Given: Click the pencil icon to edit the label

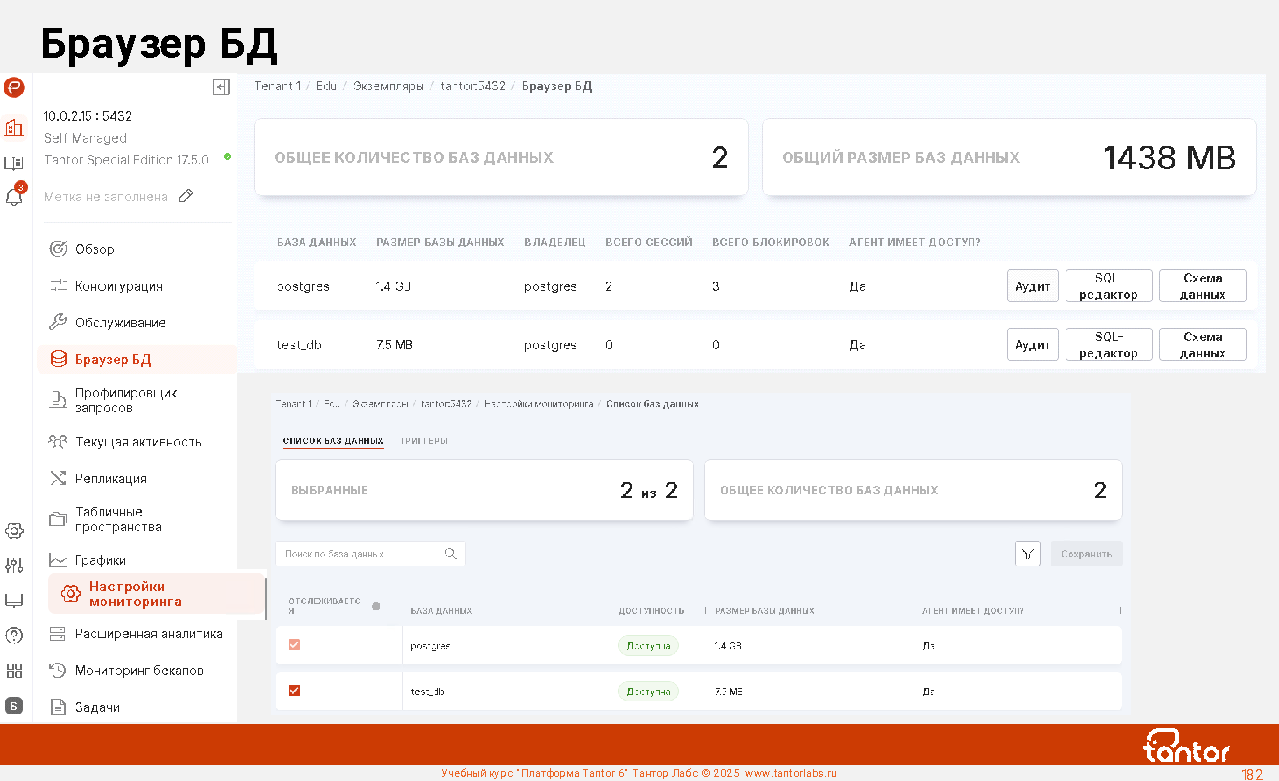Looking at the screenshot, I should (185, 197).
